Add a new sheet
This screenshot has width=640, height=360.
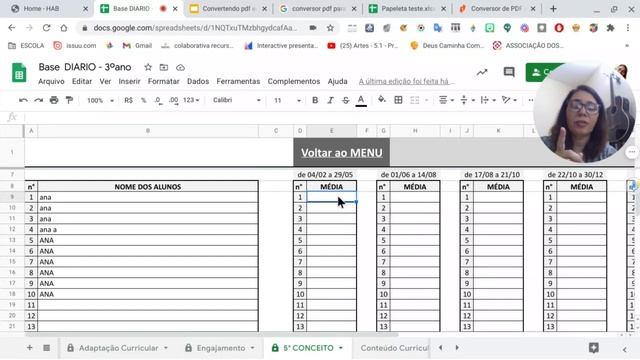tap(29, 348)
